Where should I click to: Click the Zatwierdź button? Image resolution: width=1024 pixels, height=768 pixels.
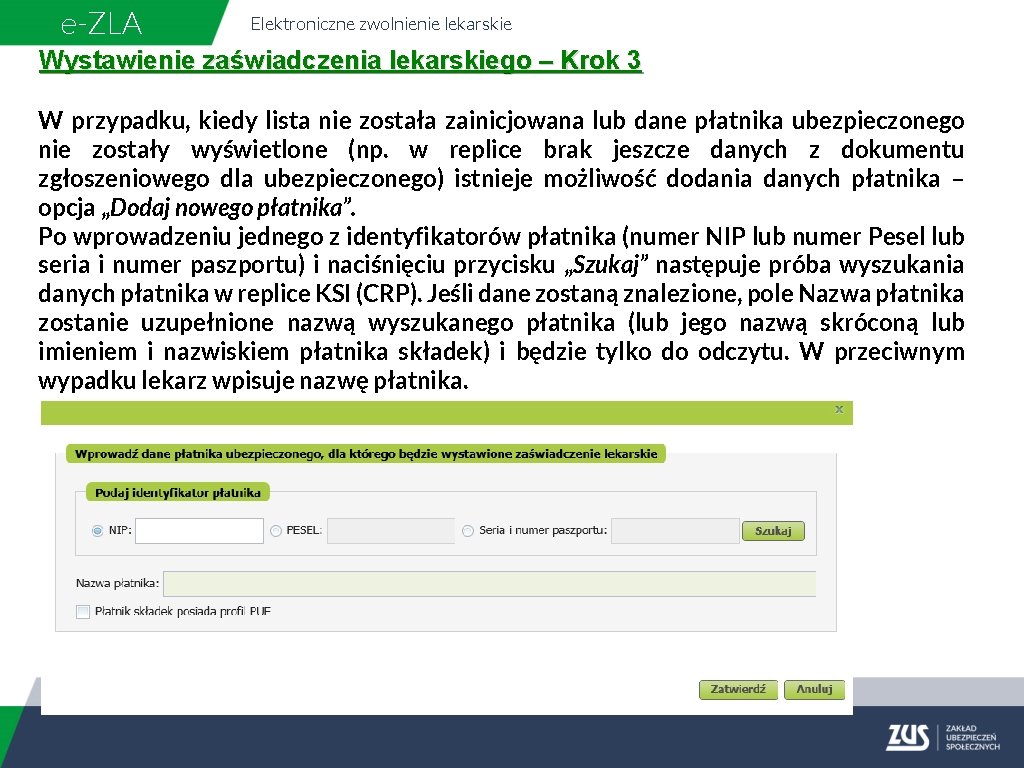(738, 690)
